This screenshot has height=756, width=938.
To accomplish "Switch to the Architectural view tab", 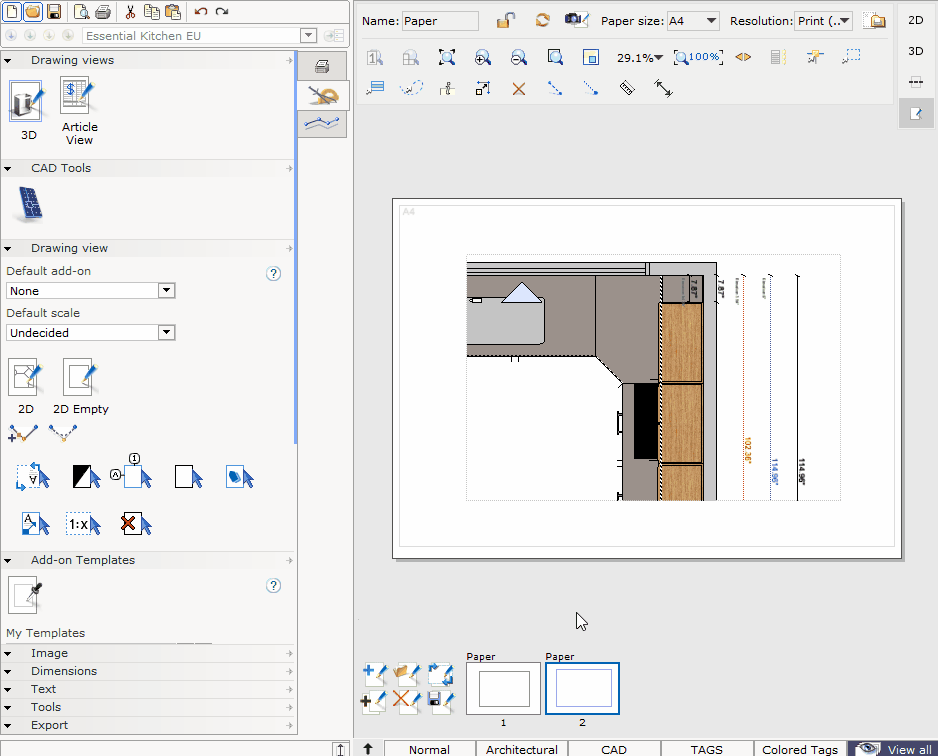I will [522, 749].
